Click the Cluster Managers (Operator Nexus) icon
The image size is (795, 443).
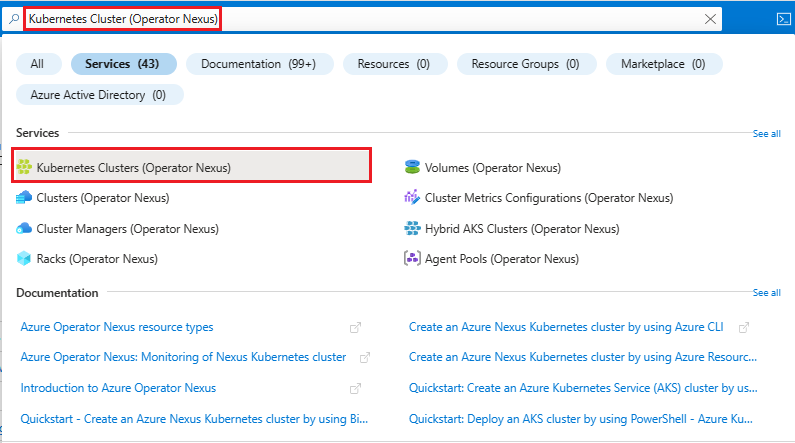tap(25, 228)
